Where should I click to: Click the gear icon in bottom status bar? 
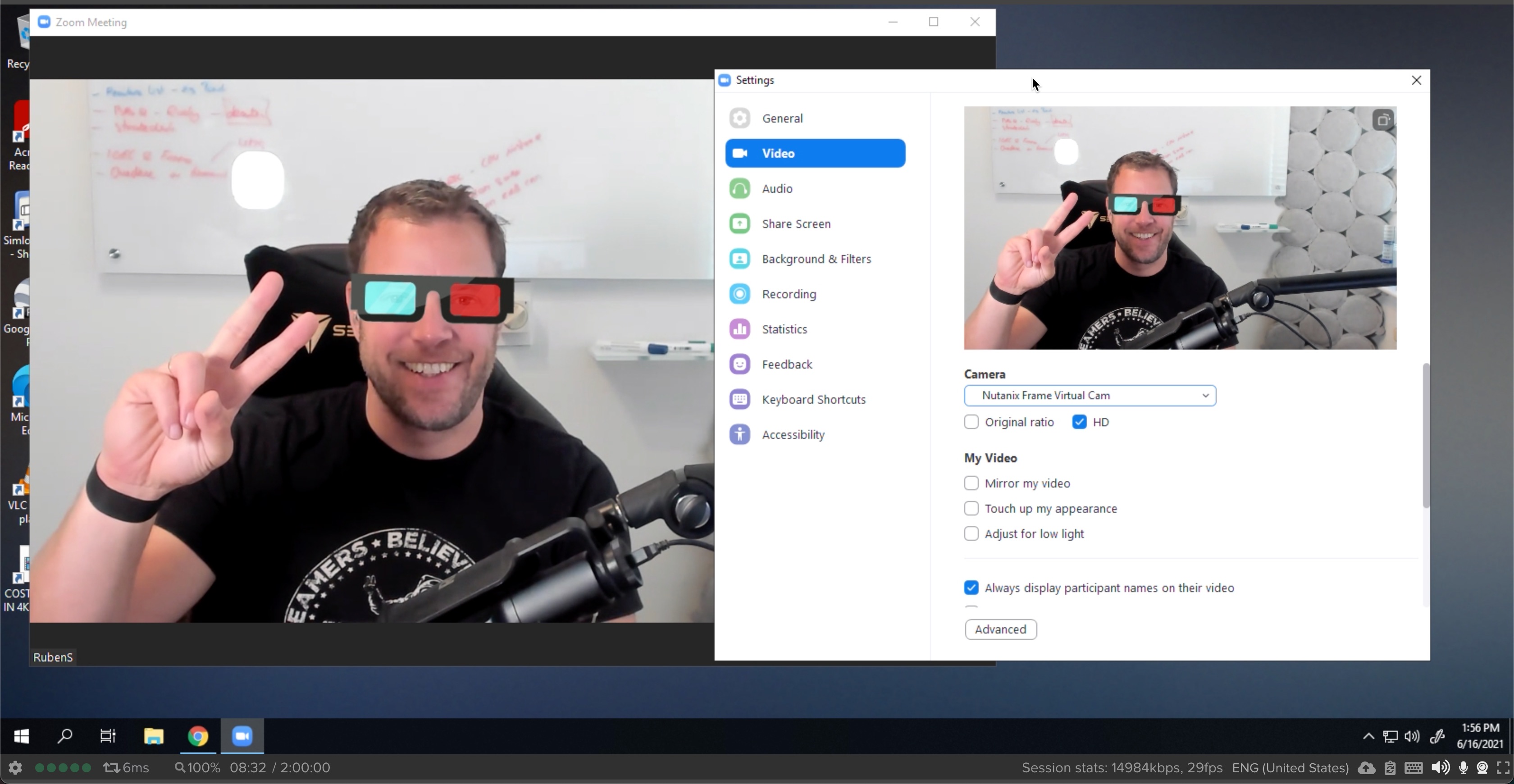(x=15, y=768)
